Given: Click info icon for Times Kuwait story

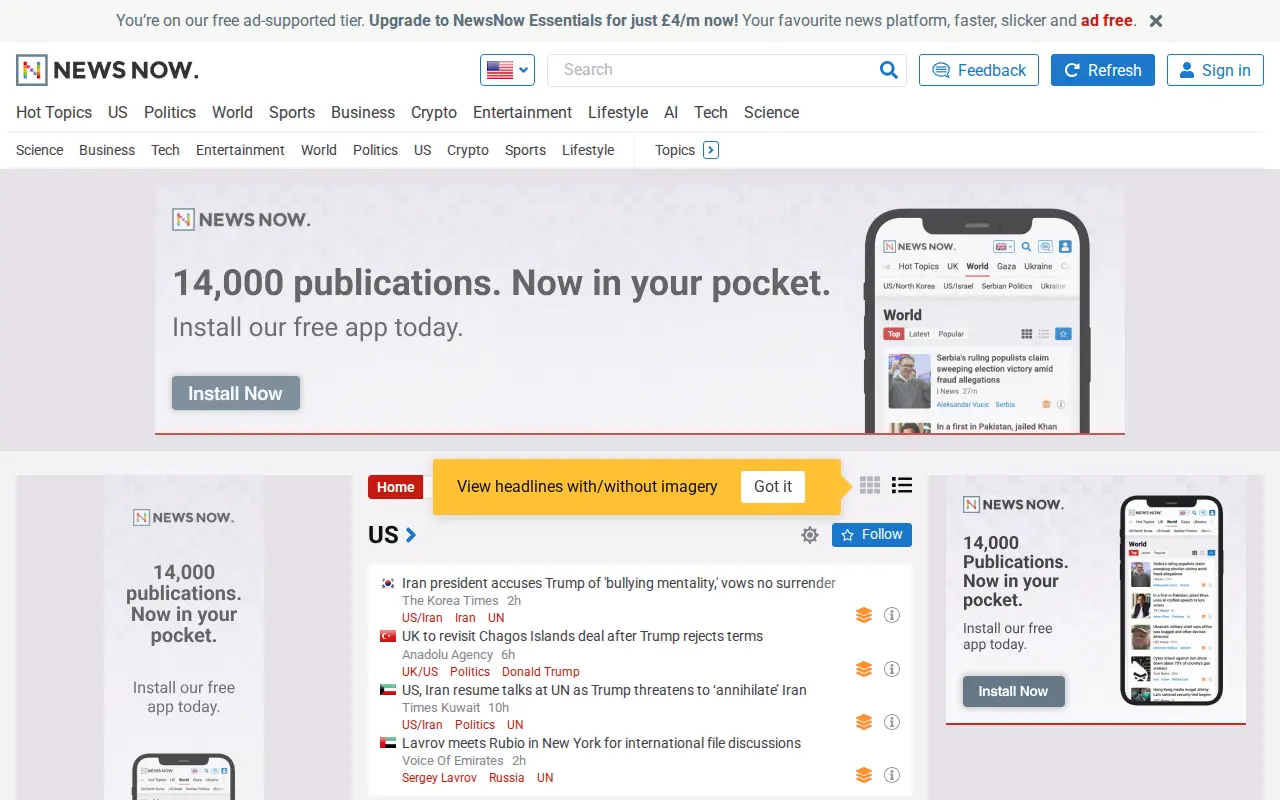Looking at the screenshot, I should point(892,722).
